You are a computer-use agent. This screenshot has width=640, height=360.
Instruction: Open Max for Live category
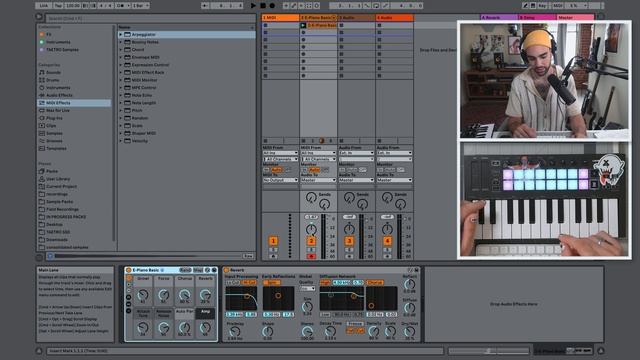[58, 110]
